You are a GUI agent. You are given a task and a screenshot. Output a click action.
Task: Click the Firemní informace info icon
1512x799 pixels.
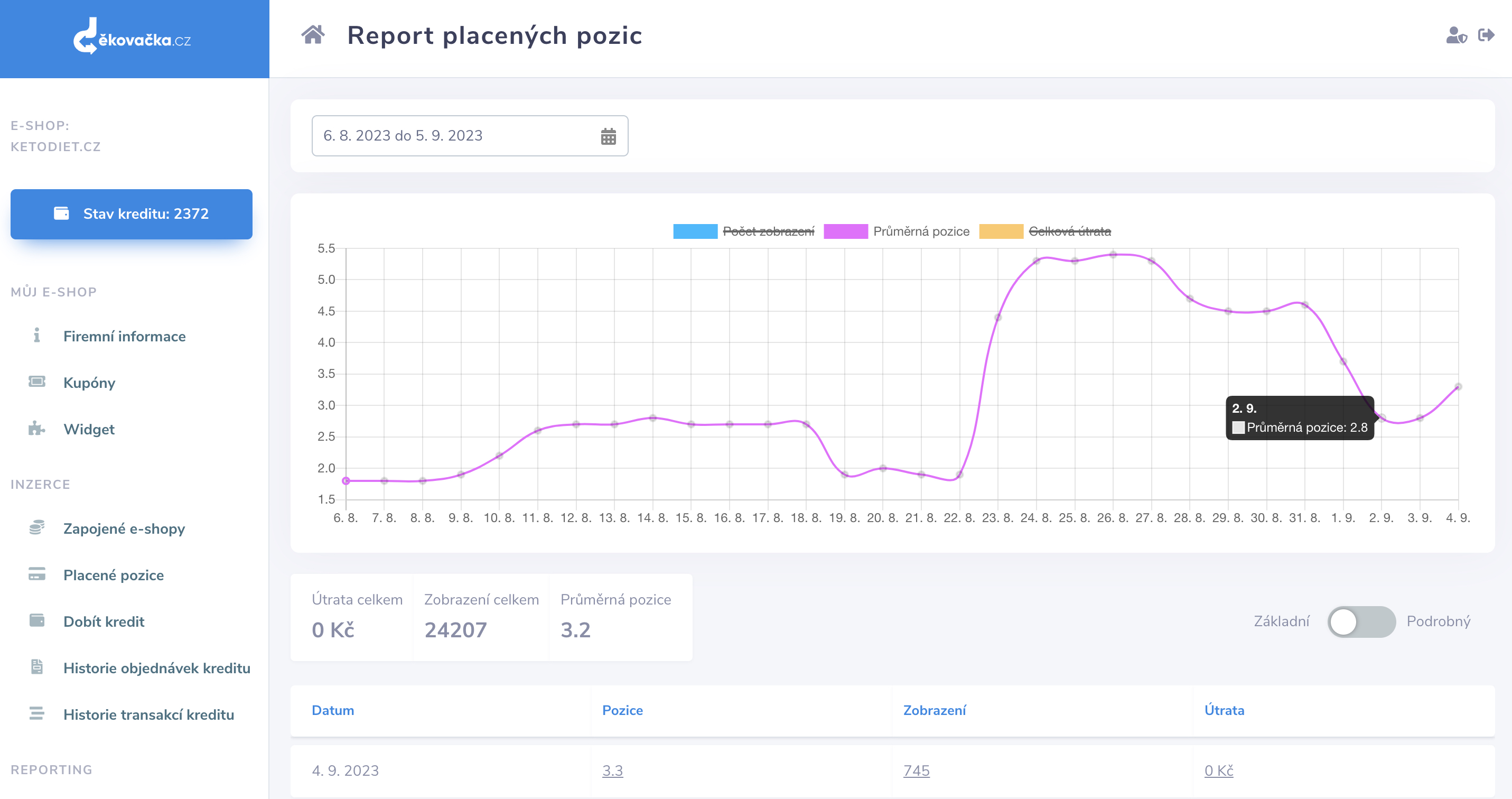pyautogui.click(x=37, y=335)
